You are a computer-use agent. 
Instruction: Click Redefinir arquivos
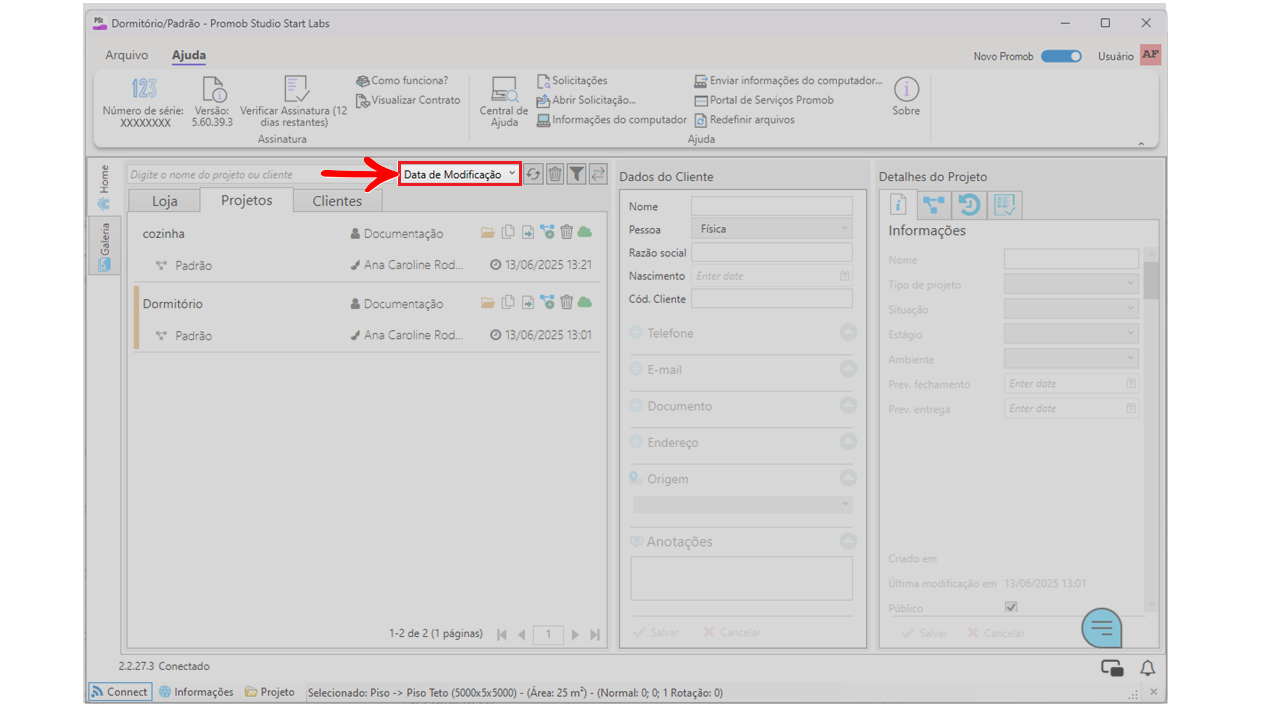(745, 120)
